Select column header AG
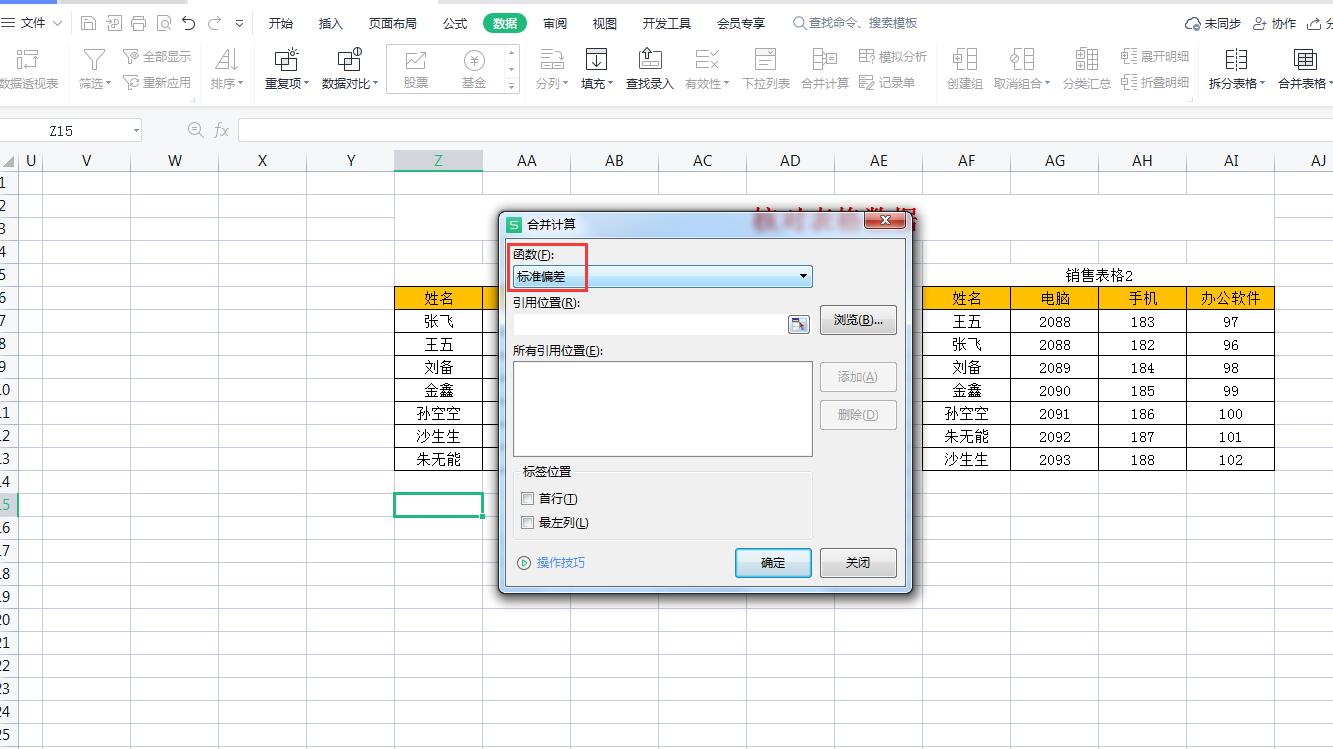The width and height of the screenshot is (1333, 749). [x=1054, y=160]
